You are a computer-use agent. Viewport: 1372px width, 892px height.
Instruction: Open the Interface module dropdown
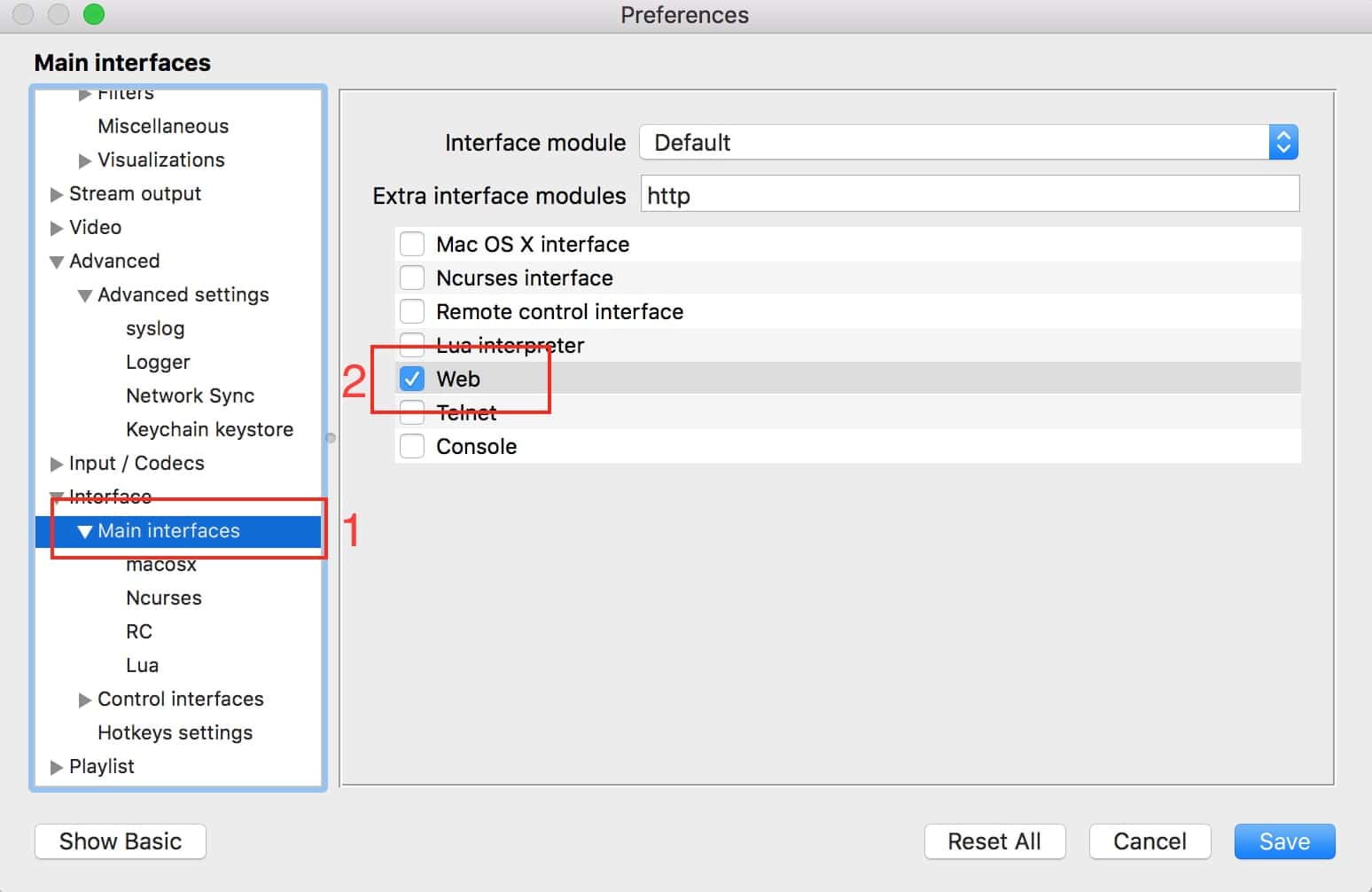(x=969, y=143)
